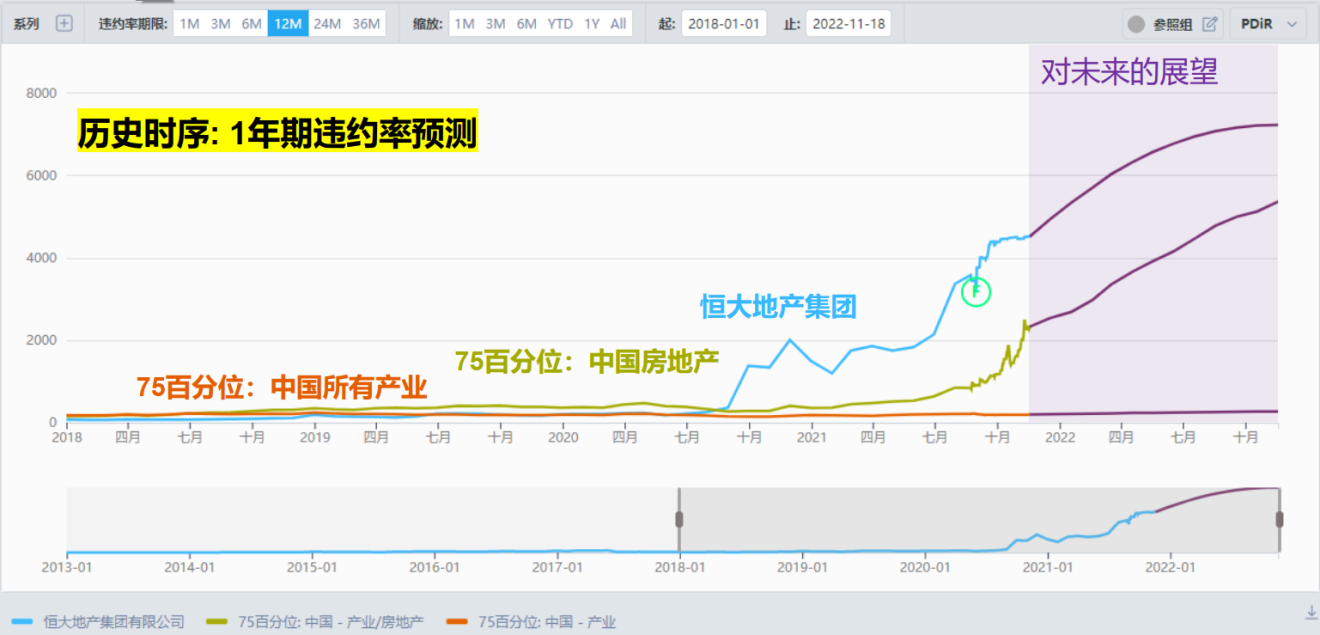Toggle the orange 75百分位: 中国 - 产业 legend series
The image size is (1320, 635).
coord(530,622)
